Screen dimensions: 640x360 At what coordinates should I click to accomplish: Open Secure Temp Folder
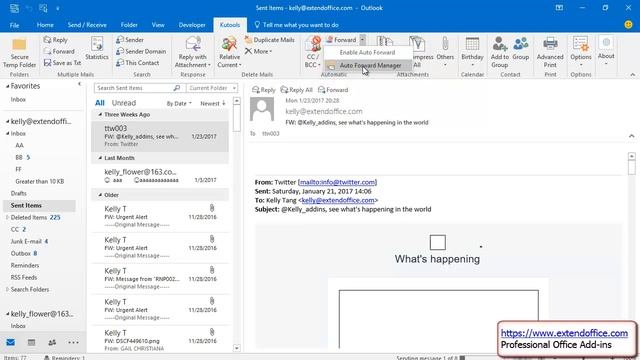[19, 53]
